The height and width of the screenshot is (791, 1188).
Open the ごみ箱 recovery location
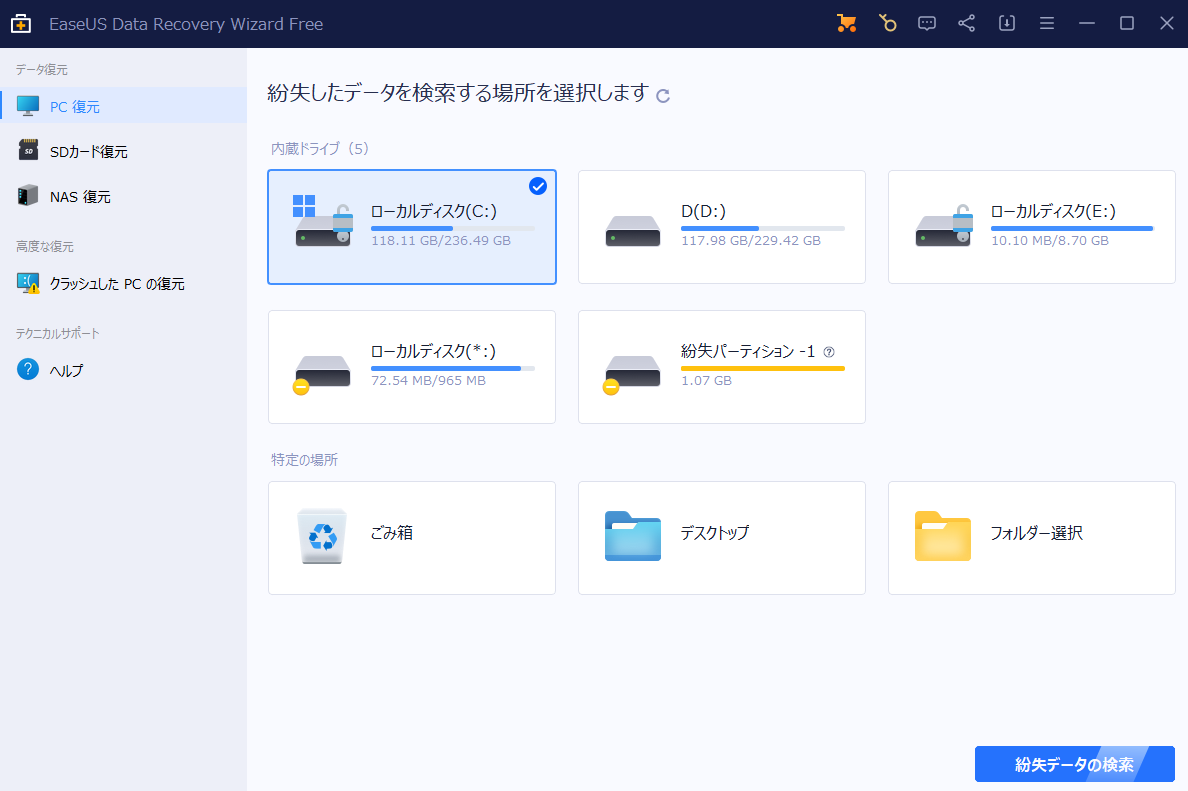click(x=411, y=537)
